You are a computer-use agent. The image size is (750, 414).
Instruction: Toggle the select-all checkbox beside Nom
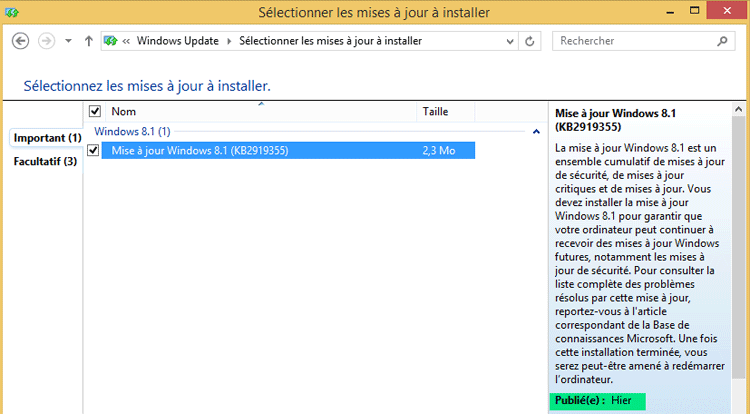pos(95,112)
